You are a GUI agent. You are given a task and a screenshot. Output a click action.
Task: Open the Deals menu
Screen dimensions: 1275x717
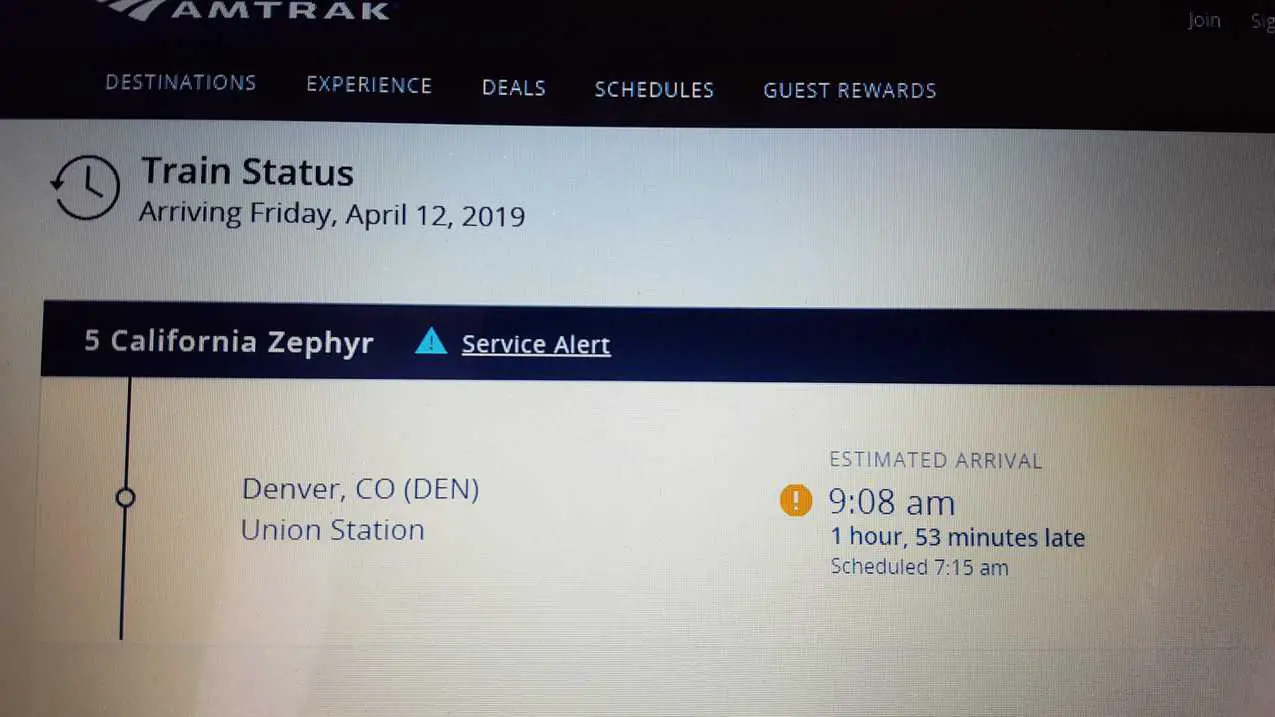click(x=513, y=88)
